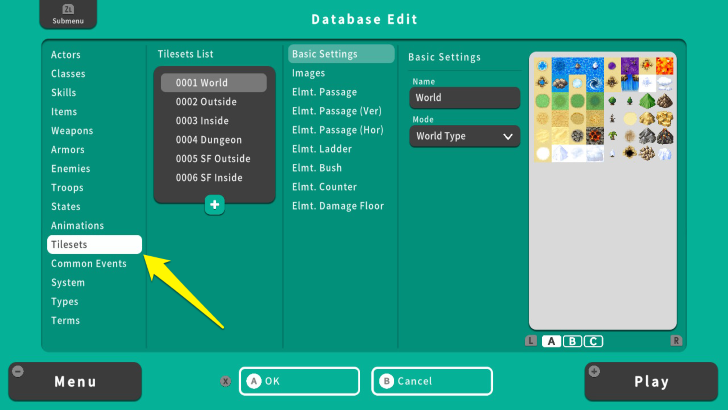
Task: Open the Menu button
Action: click(75, 382)
